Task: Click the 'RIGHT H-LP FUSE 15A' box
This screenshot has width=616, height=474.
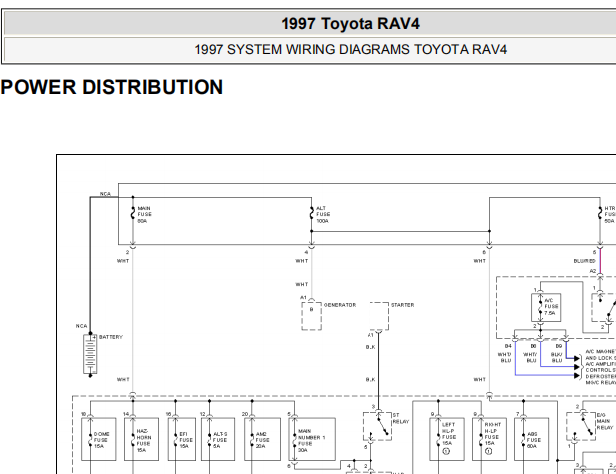Action: click(490, 439)
